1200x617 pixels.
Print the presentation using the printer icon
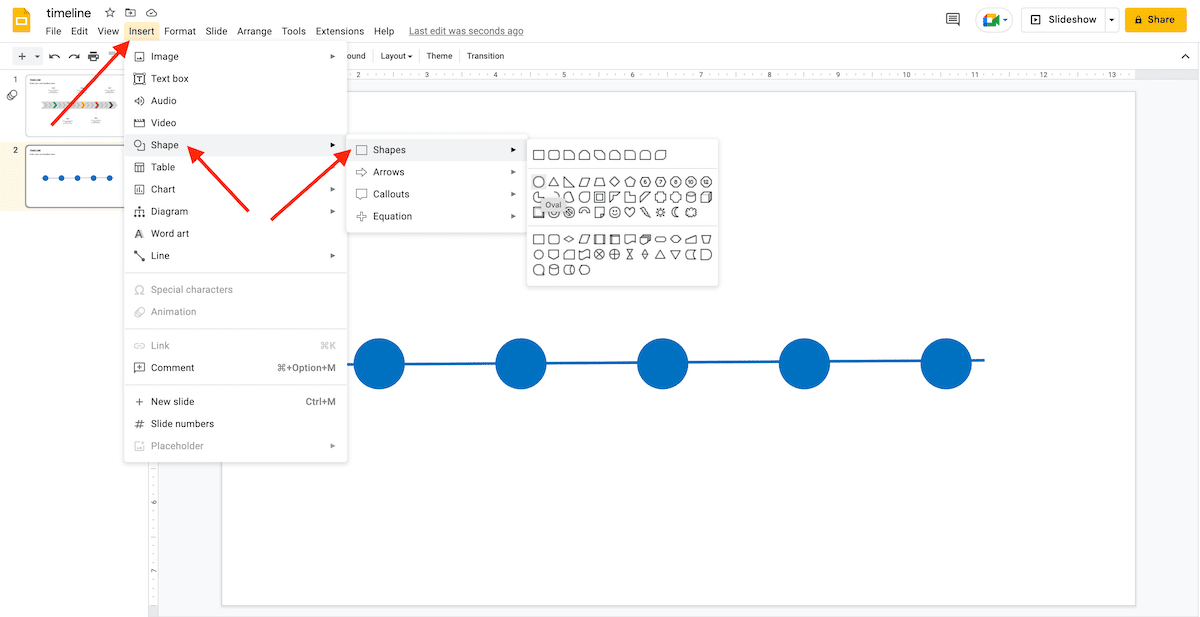93,56
